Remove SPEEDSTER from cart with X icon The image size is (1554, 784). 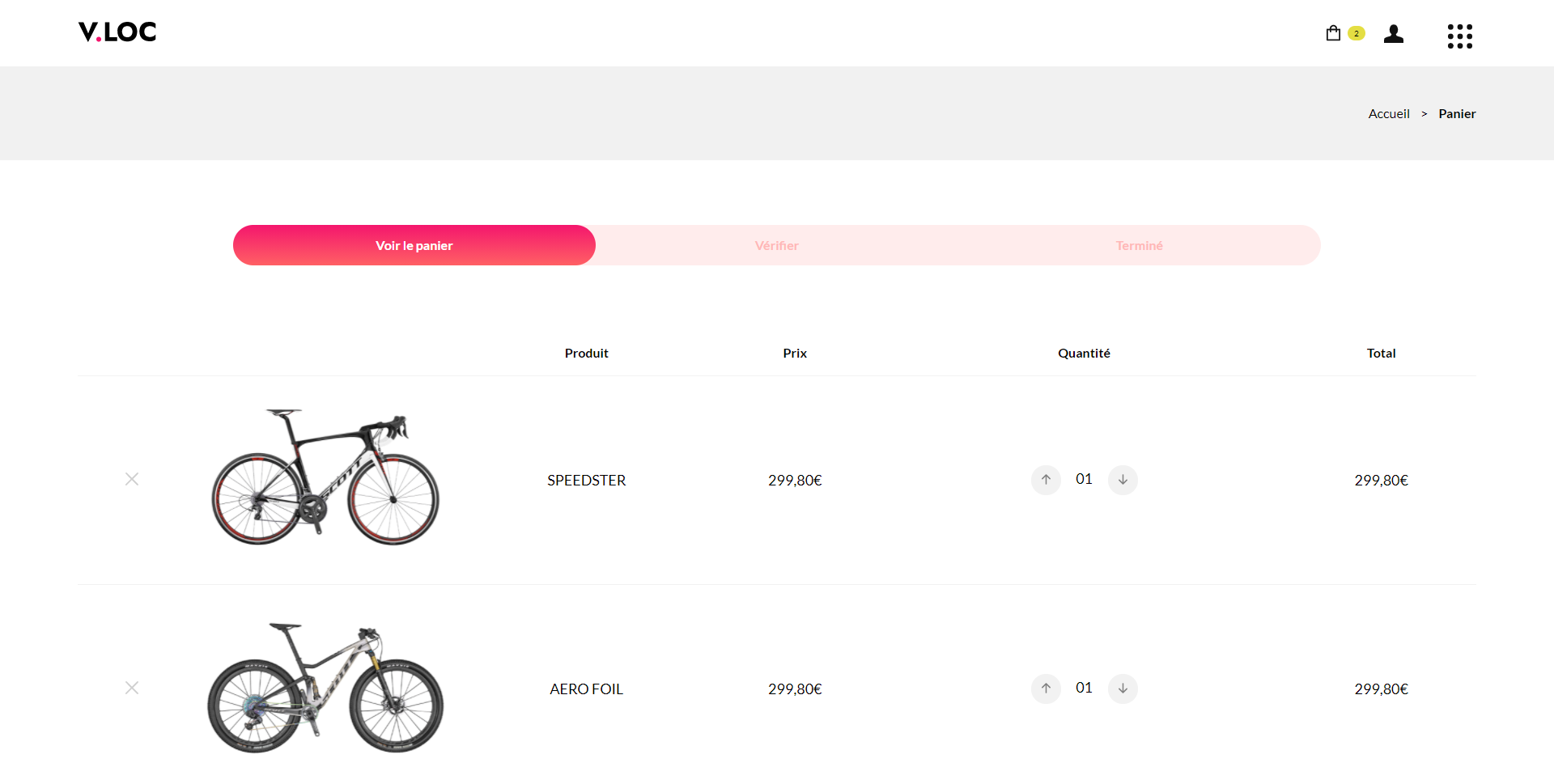(x=132, y=479)
